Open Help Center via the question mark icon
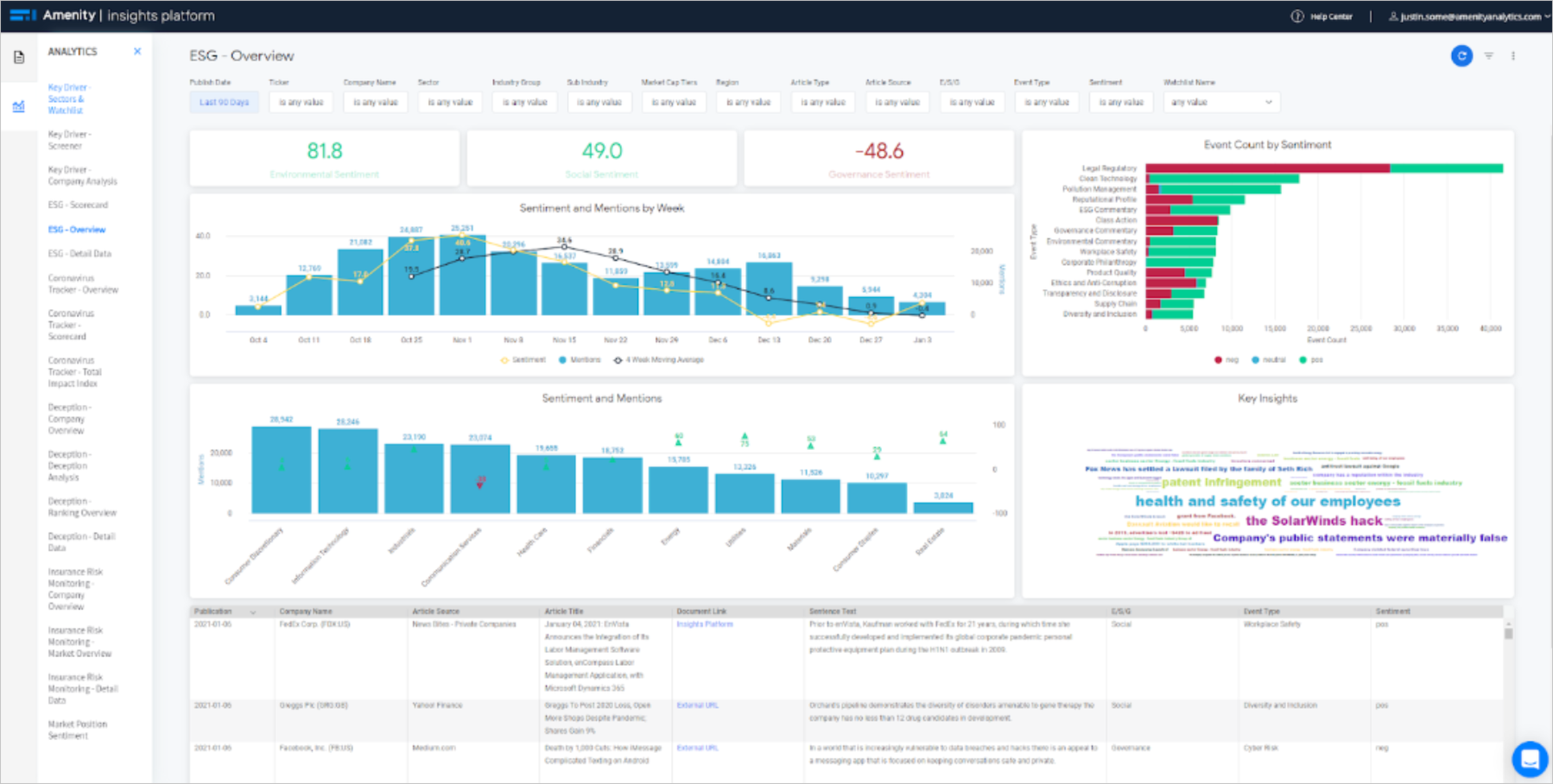1553x784 pixels. click(1295, 16)
